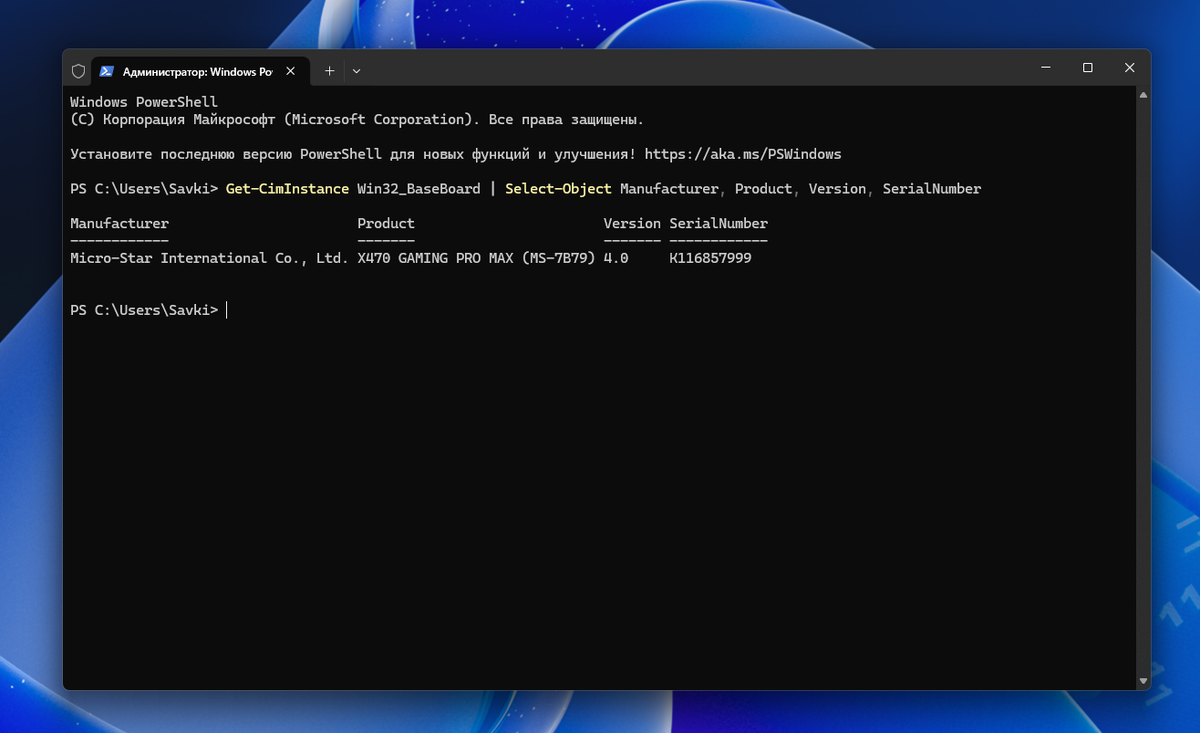Expand the new tab profile dropdown chevron

coord(356,71)
